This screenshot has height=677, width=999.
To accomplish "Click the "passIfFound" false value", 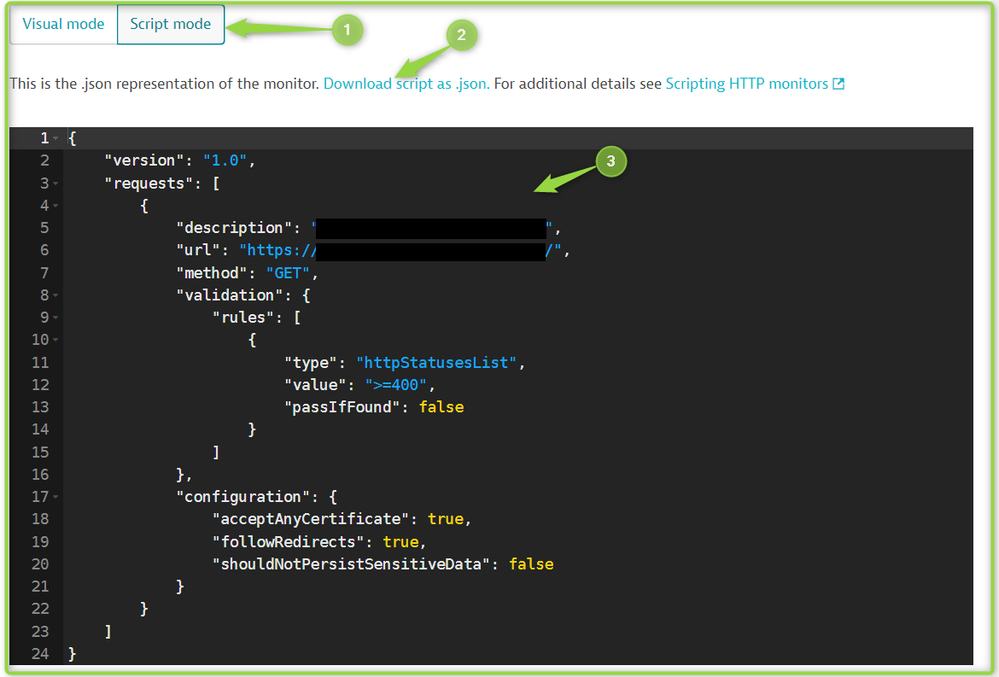I will tap(441, 407).
